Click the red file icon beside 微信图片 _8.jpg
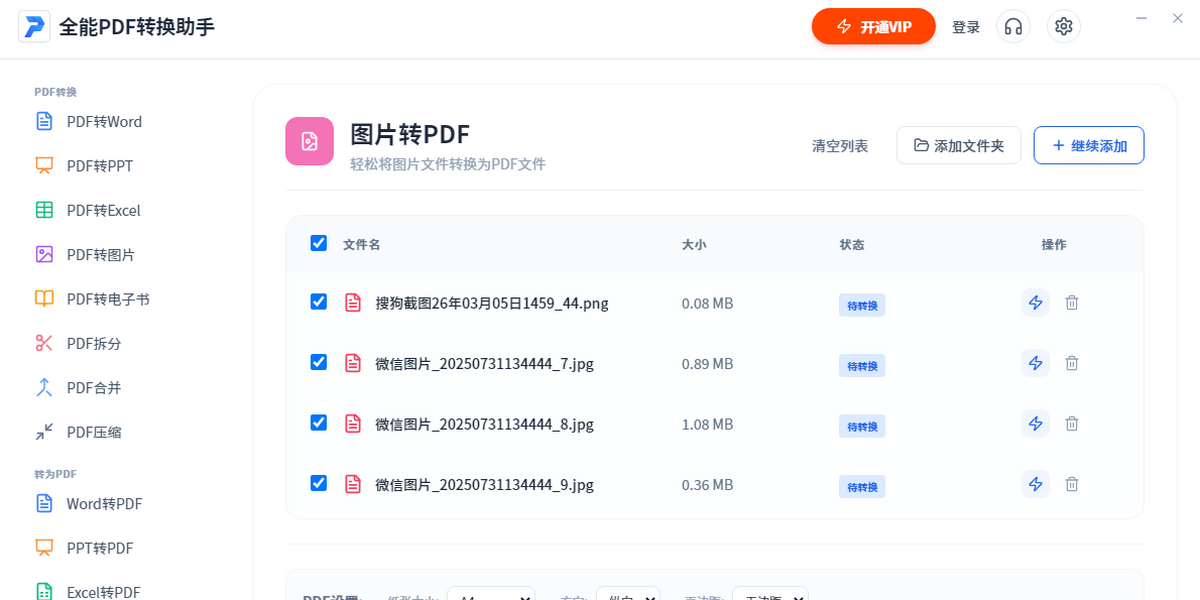The width and height of the screenshot is (1200, 600). click(353, 424)
